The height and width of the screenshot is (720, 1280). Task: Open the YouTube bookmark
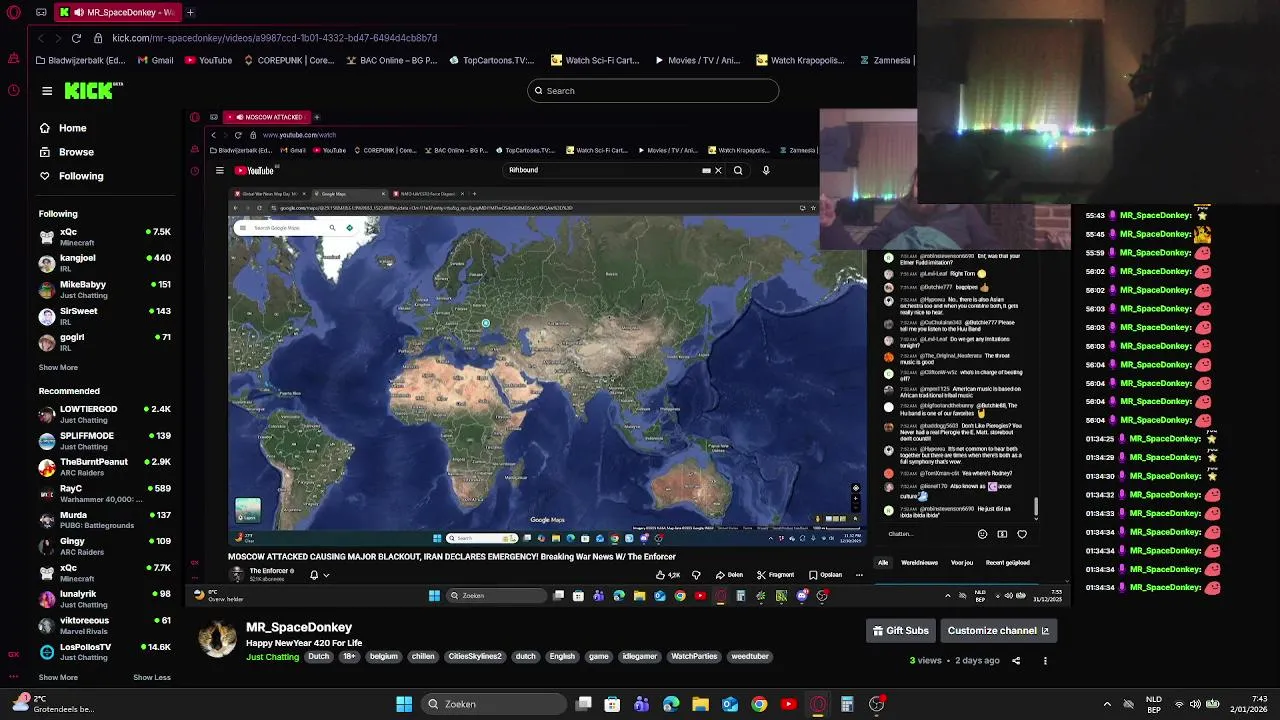coord(208,60)
